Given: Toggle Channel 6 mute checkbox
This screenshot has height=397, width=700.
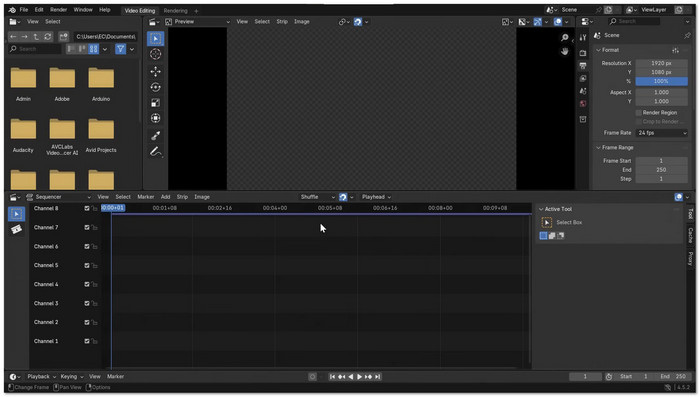Looking at the screenshot, I should point(87,247).
